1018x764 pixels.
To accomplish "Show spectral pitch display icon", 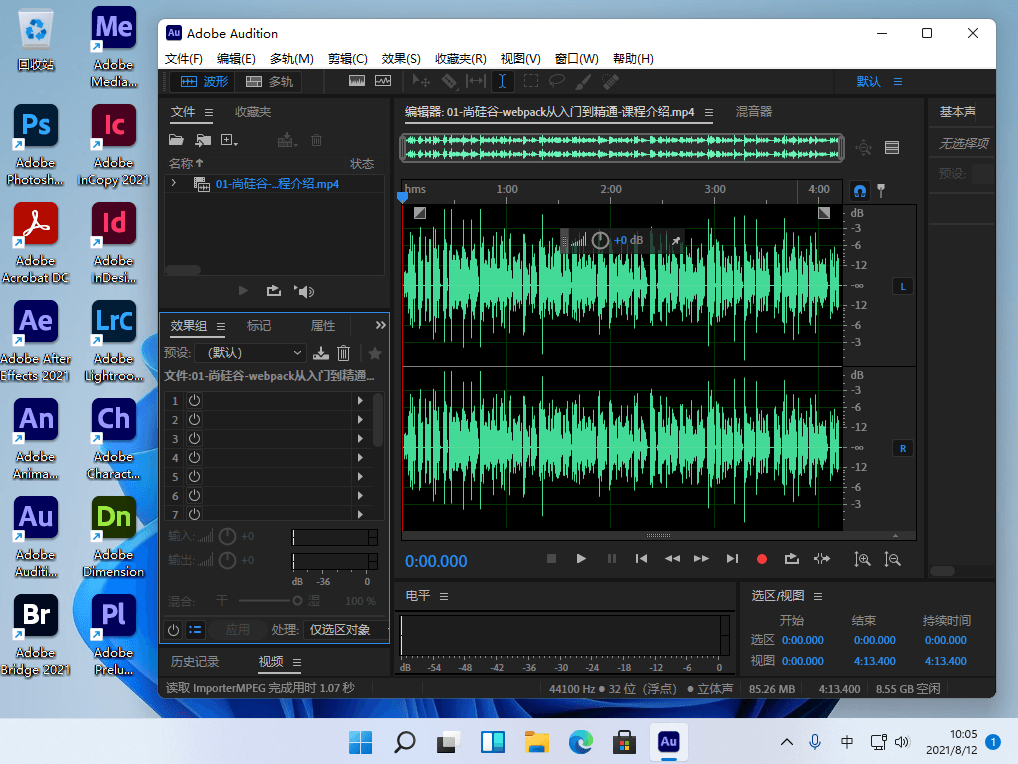I will (x=383, y=81).
